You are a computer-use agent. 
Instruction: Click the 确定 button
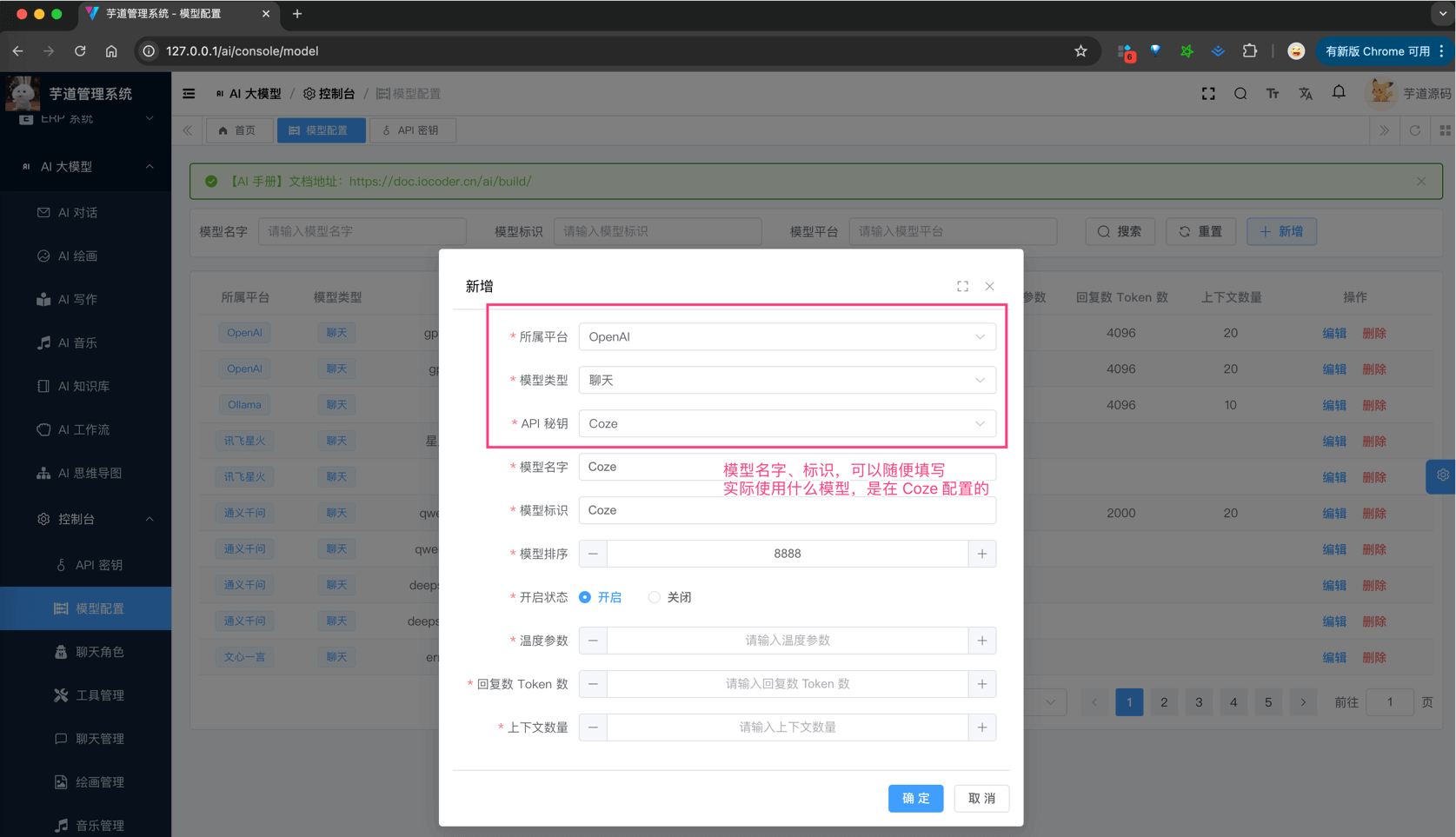[x=915, y=798]
